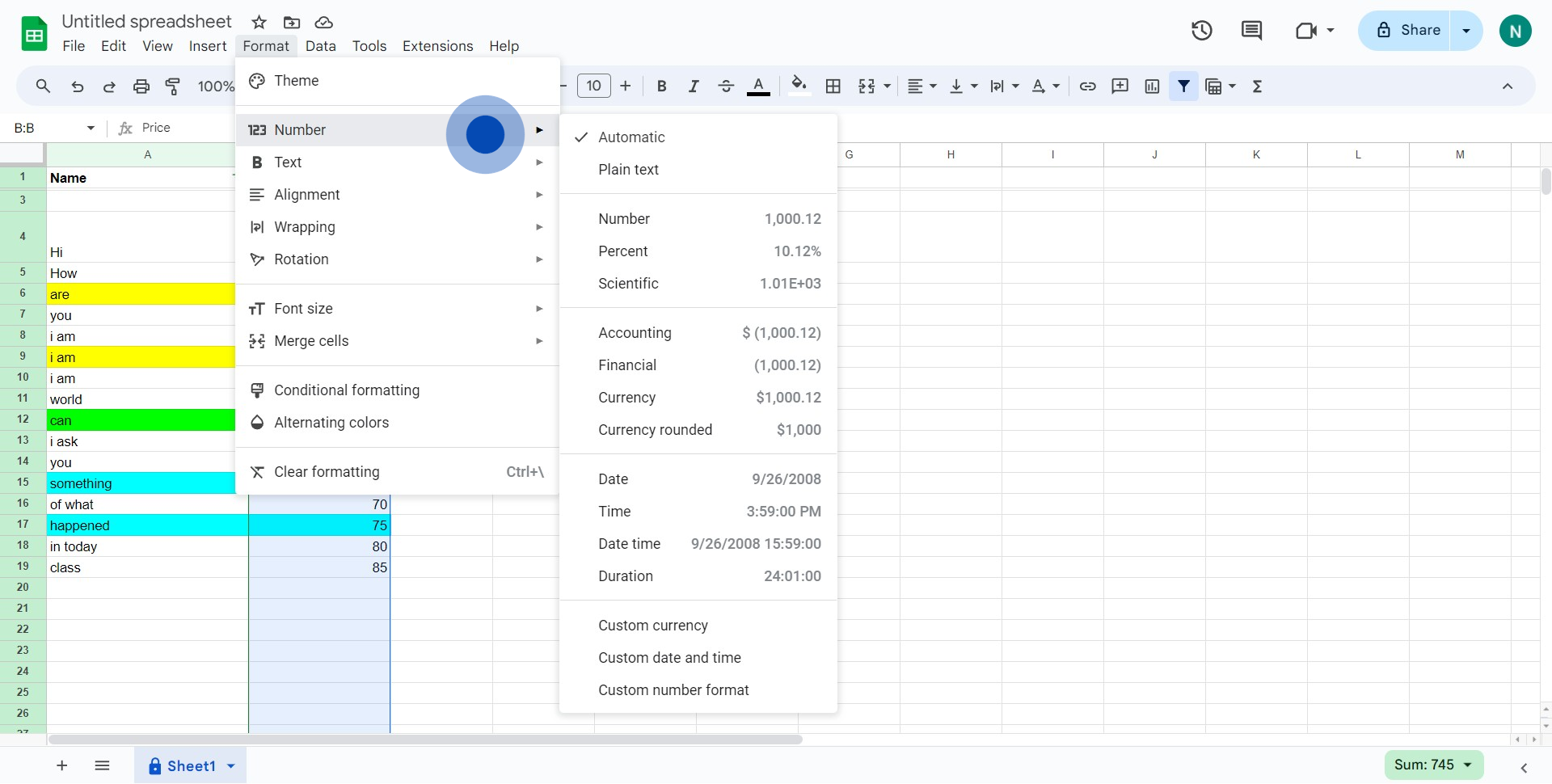Click the version history clock icon
1552x784 pixels.
pyautogui.click(x=1201, y=31)
